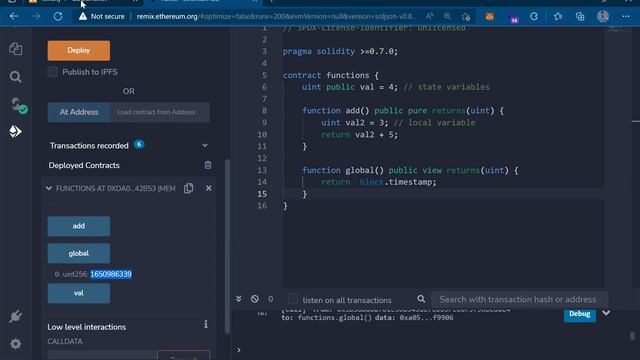Click the browser address bar URL

[x=276, y=16]
